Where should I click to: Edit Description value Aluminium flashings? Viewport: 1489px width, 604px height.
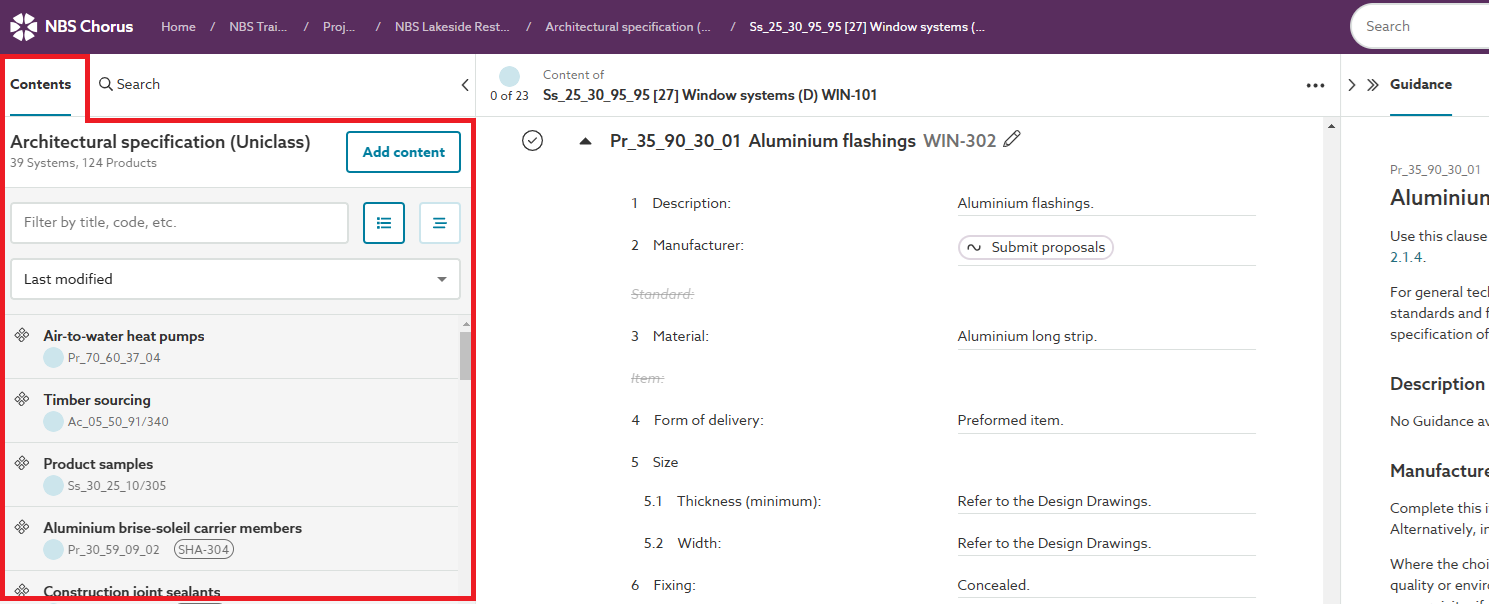coord(1106,203)
